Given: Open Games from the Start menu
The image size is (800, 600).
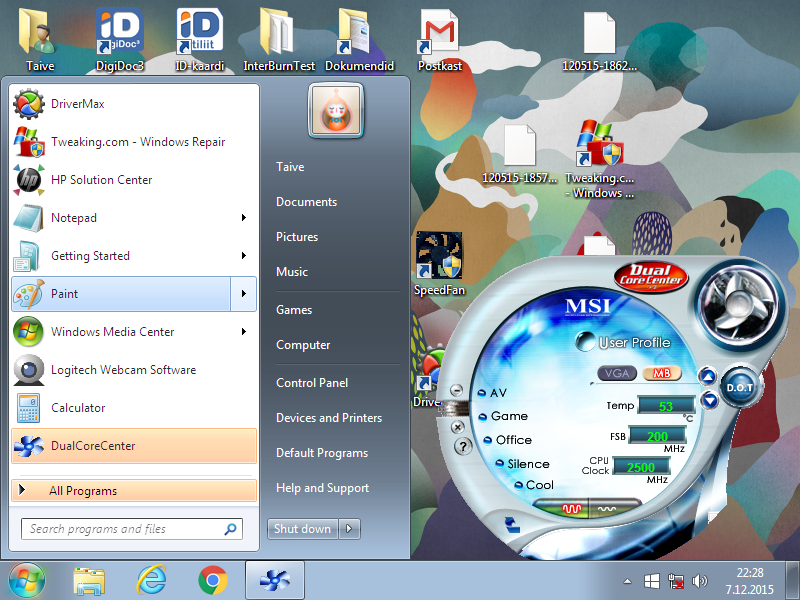Looking at the screenshot, I should pyautogui.click(x=294, y=310).
